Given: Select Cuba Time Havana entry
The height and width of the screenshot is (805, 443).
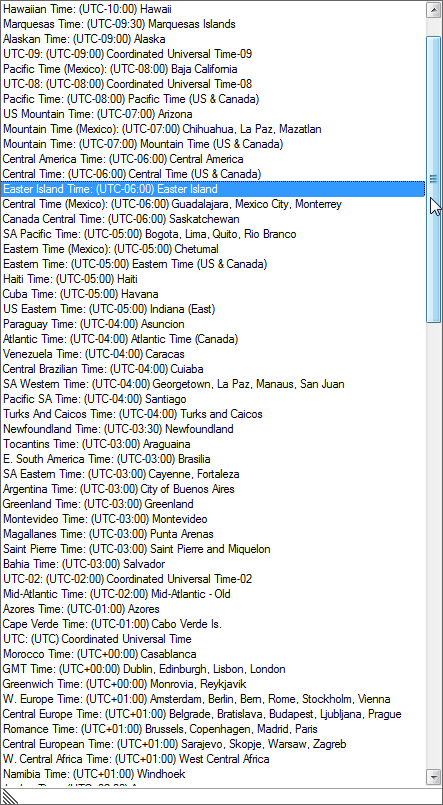Looking at the screenshot, I should (x=213, y=294).
